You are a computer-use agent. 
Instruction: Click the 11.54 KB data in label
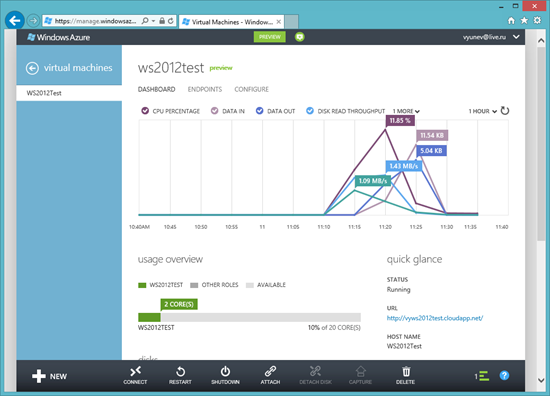(x=432, y=135)
